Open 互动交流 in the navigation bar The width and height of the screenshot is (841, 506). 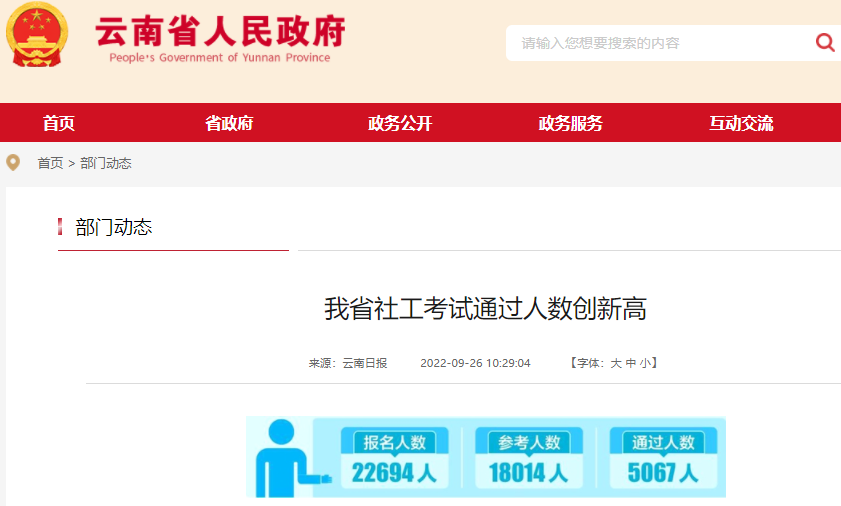pyautogui.click(x=741, y=123)
